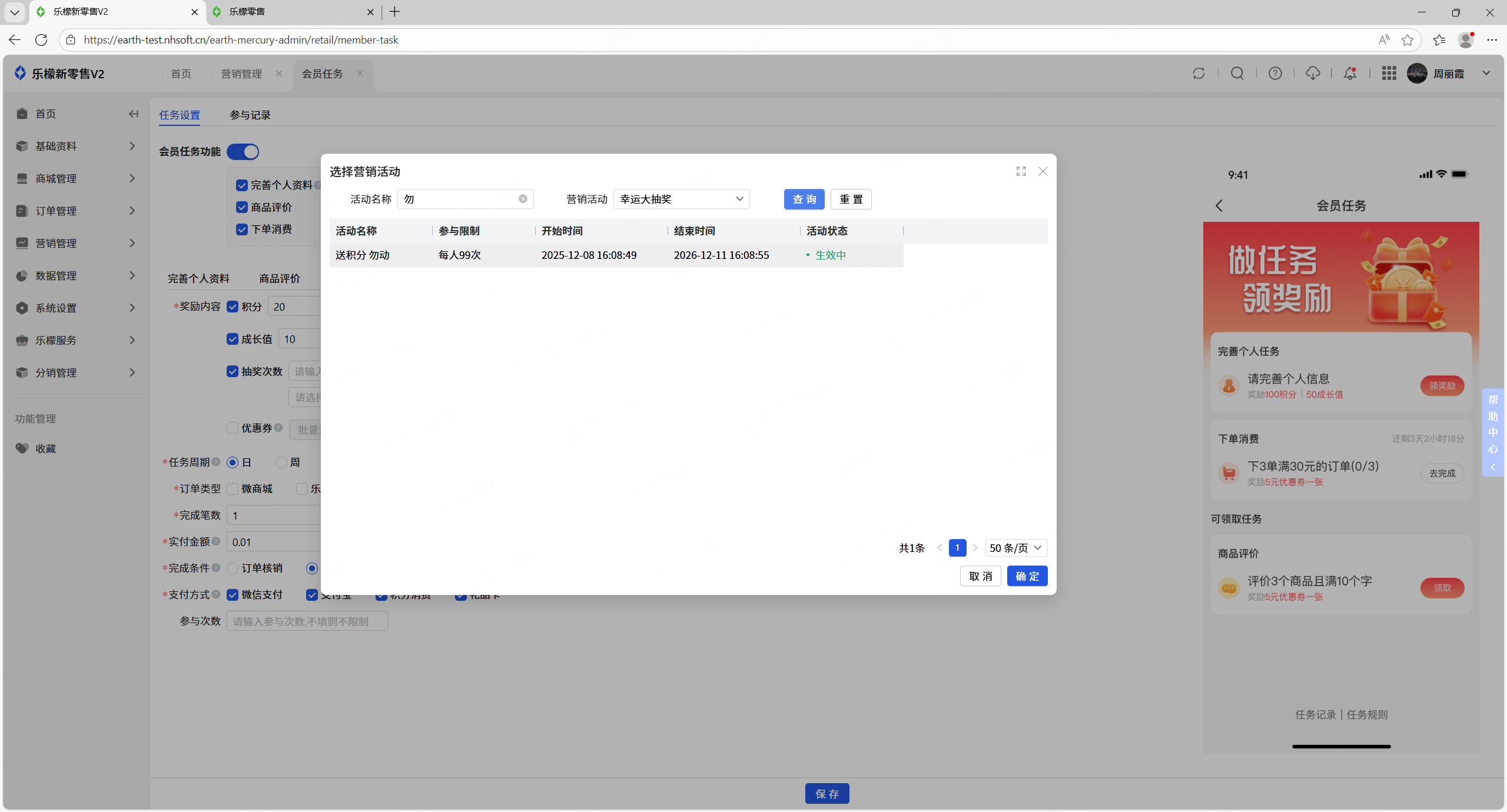Click the refresh icon in app header
This screenshot has width=1507, height=812.
click(x=1199, y=74)
